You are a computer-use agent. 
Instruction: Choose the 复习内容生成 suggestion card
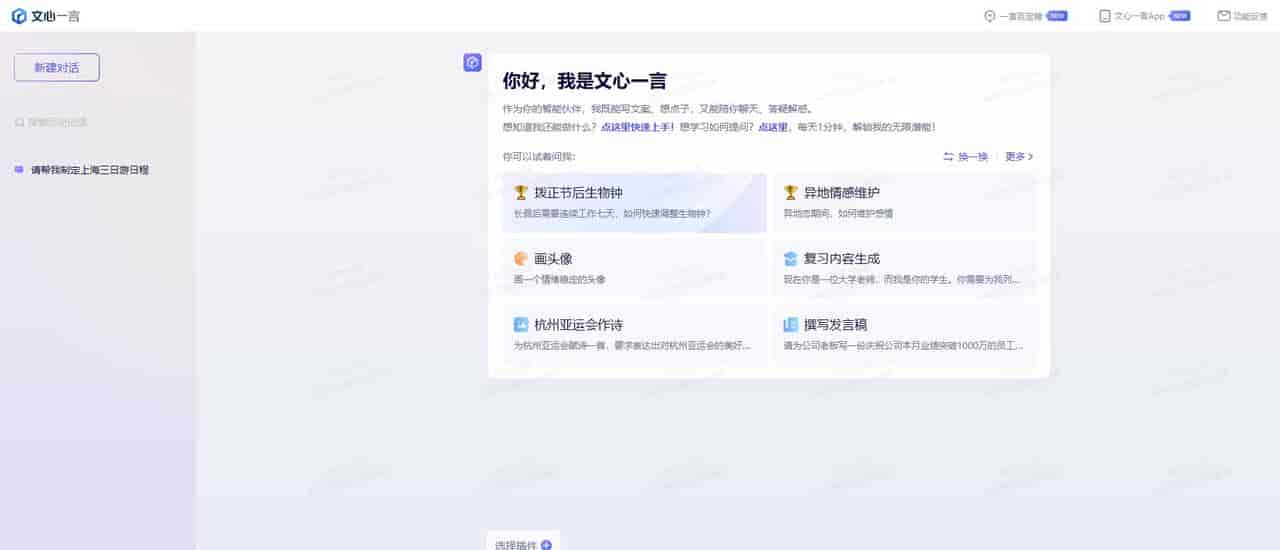[904, 269]
